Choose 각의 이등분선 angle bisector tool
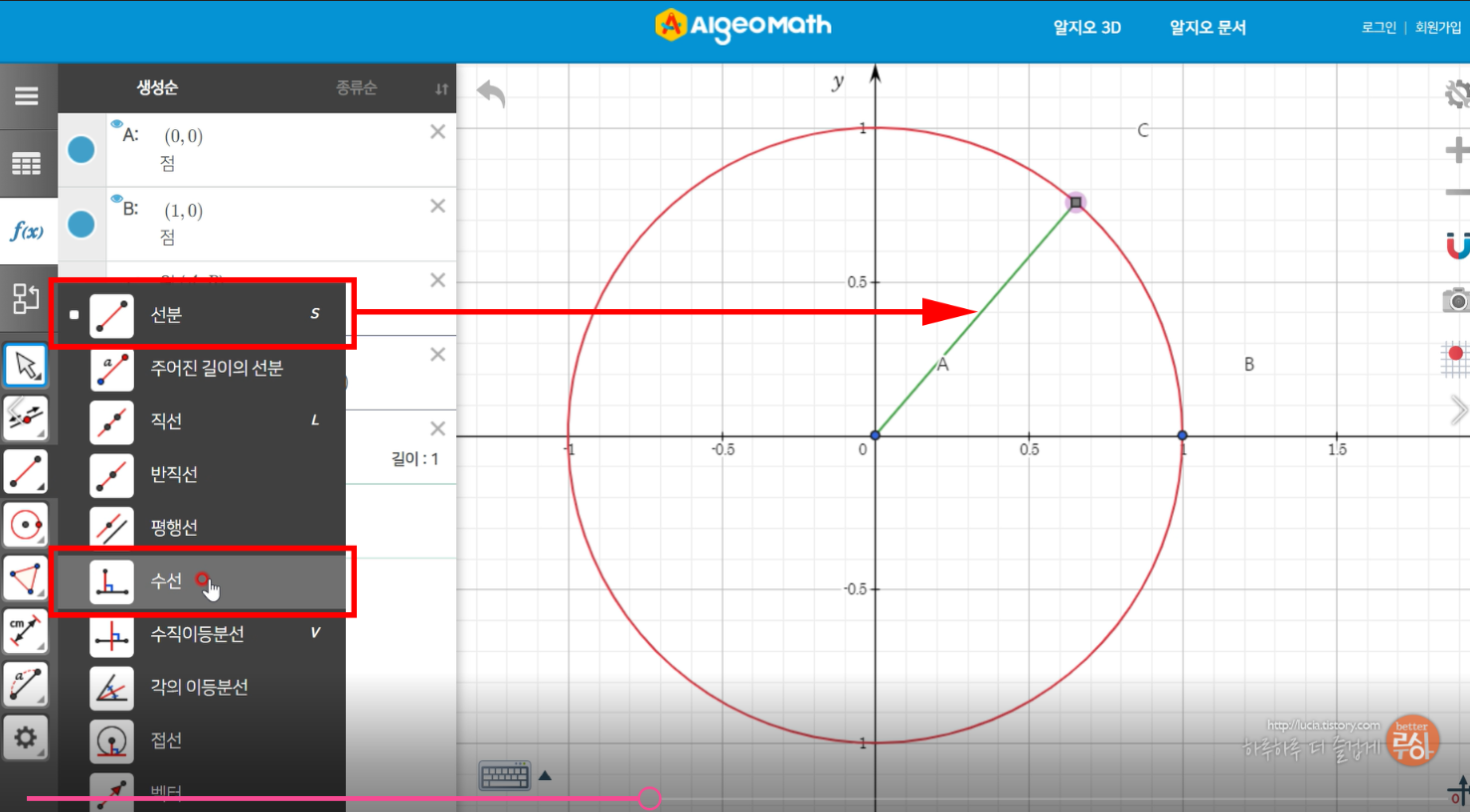 pos(202,688)
